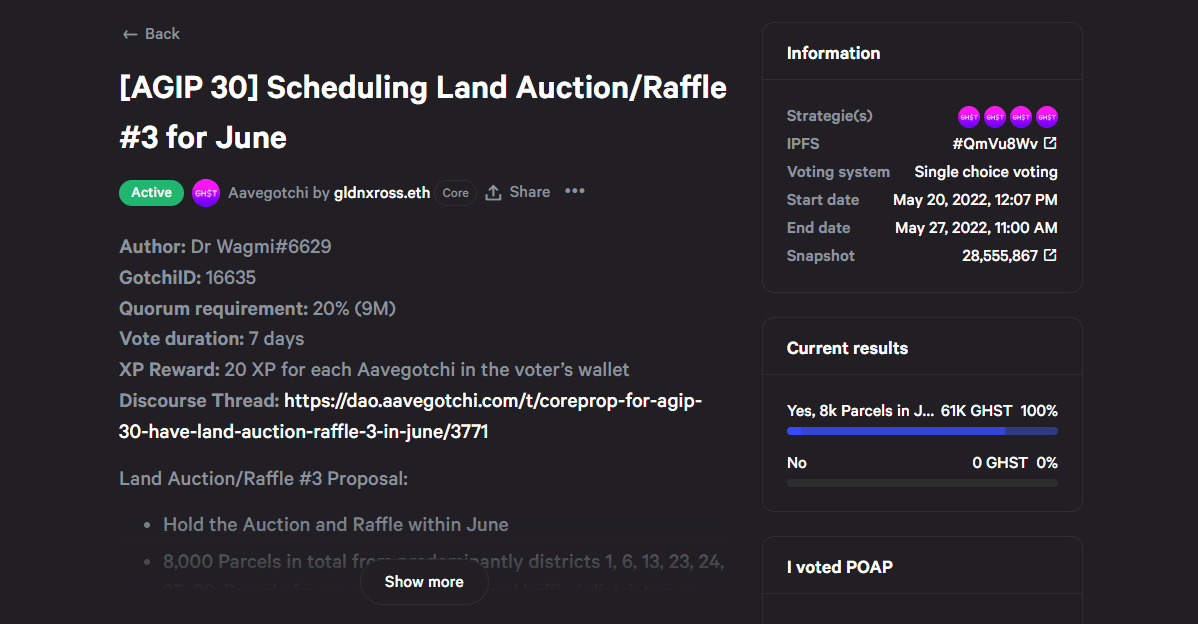The image size is (1198, 624).
Task: Open the IPFS external link icon
Action: tap(1051, 143)
